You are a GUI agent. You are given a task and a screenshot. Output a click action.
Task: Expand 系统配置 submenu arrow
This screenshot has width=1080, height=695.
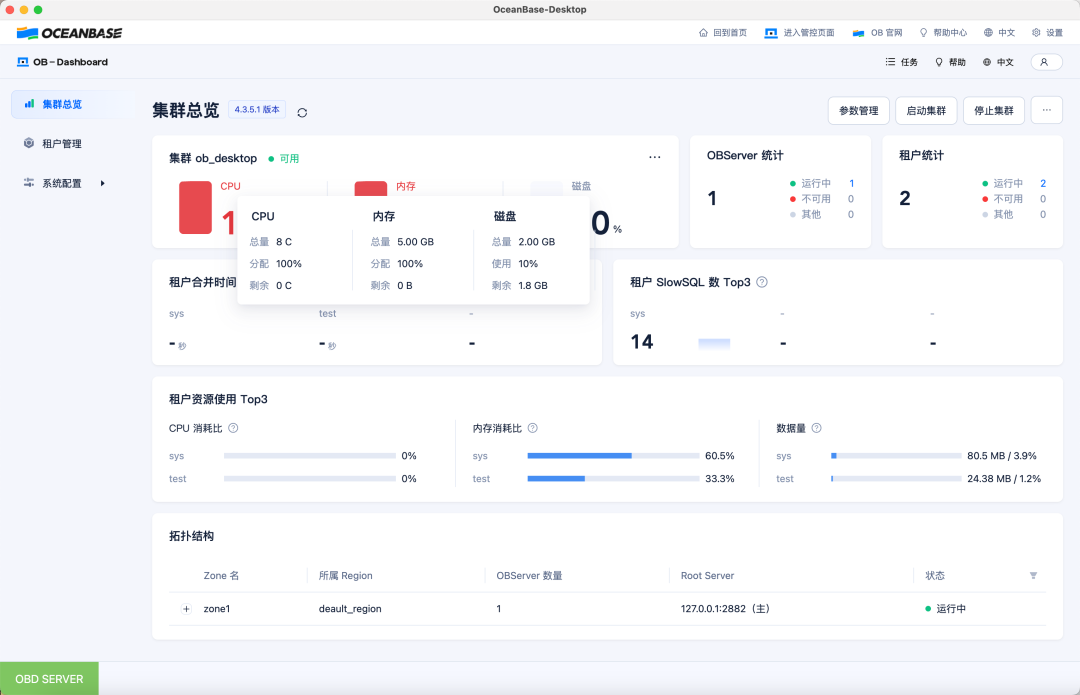(x=103, y=183)
